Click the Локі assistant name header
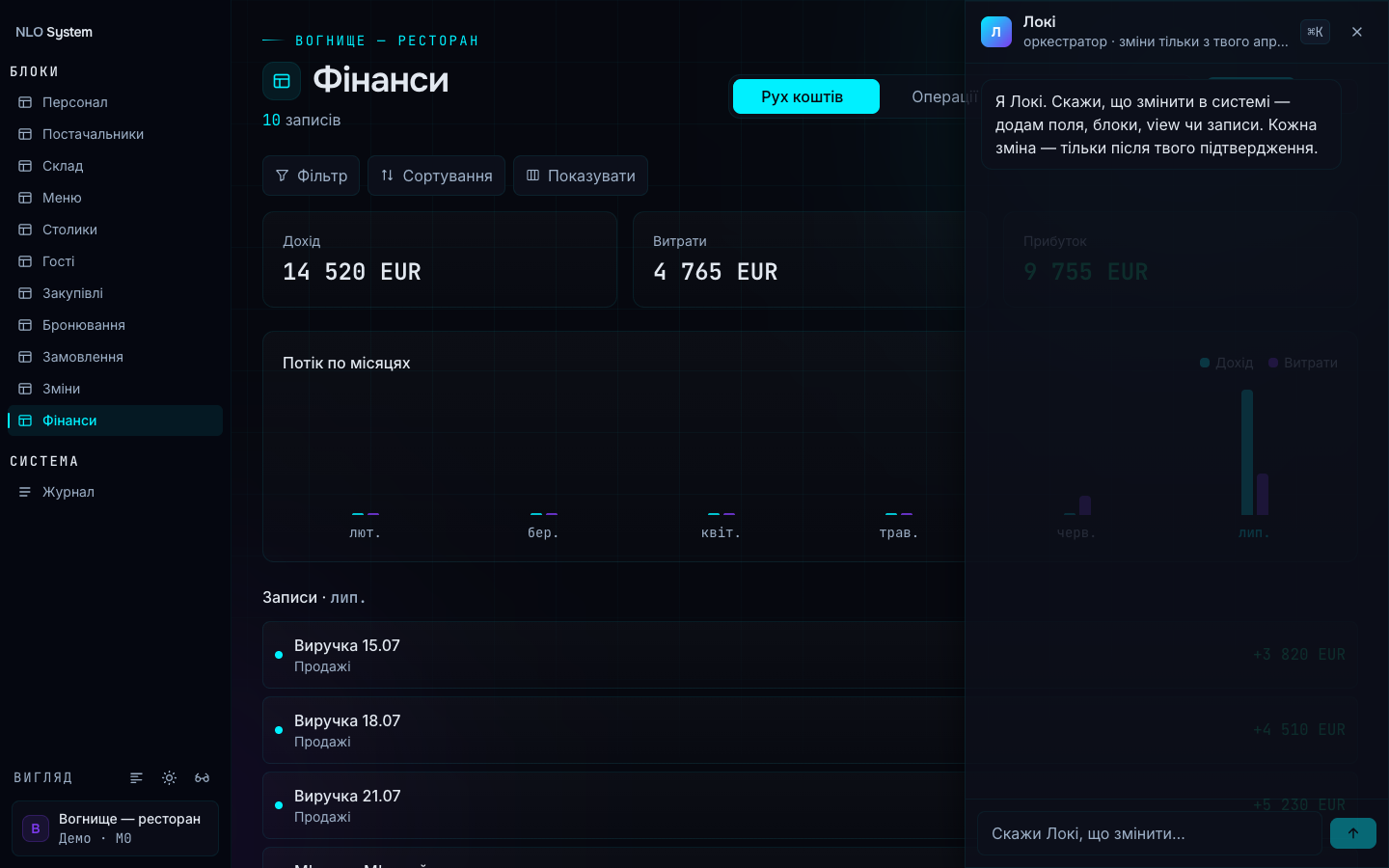Screen dimensions: 1389x868 [x=1040, y=22]
